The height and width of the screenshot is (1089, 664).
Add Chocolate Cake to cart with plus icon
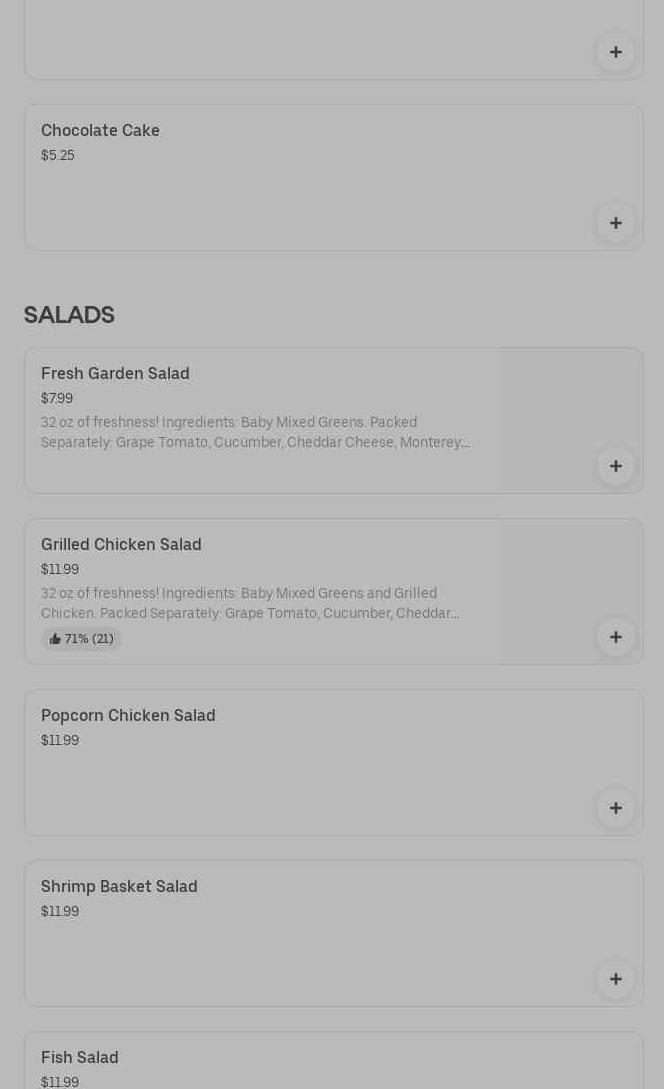(615, 223)
